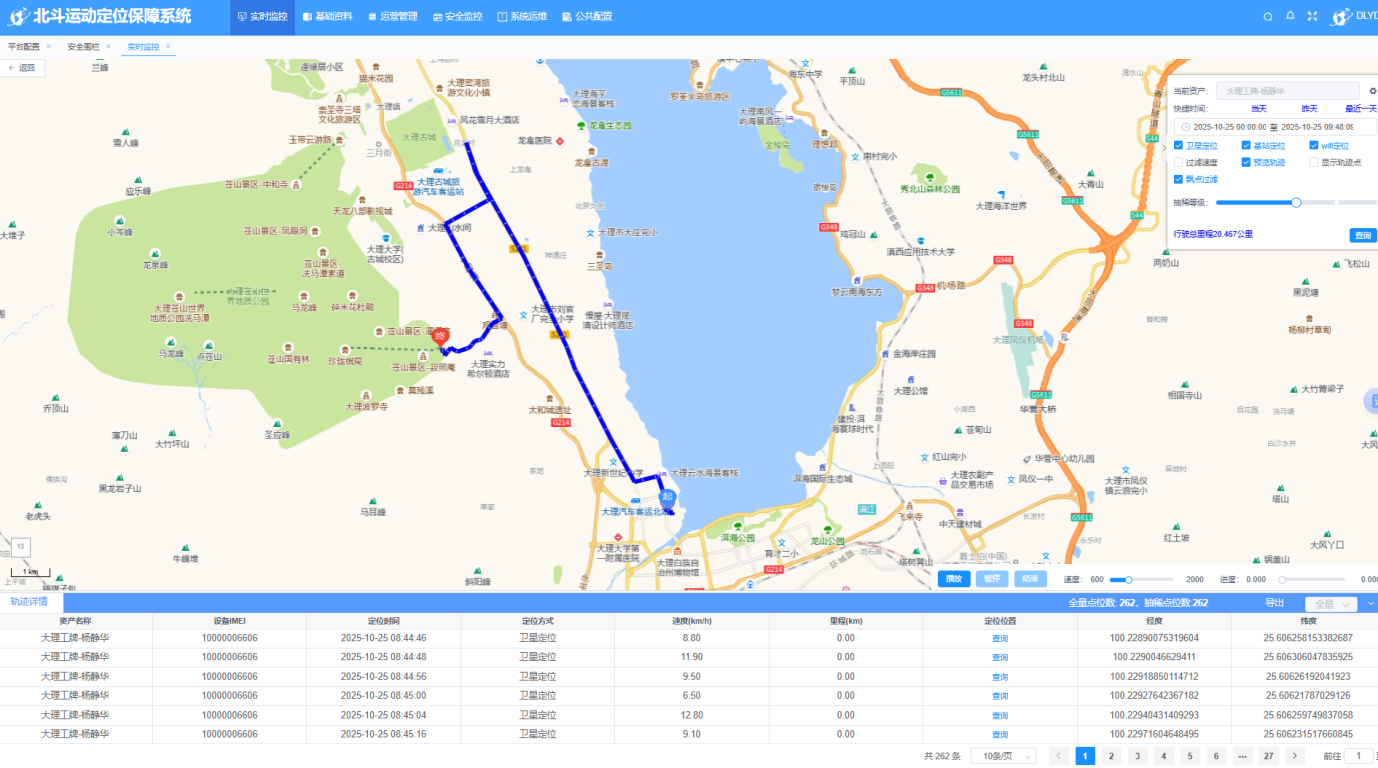1378x768 pixels.
Task: Click the 定位时间 column header
Action: 383,621
